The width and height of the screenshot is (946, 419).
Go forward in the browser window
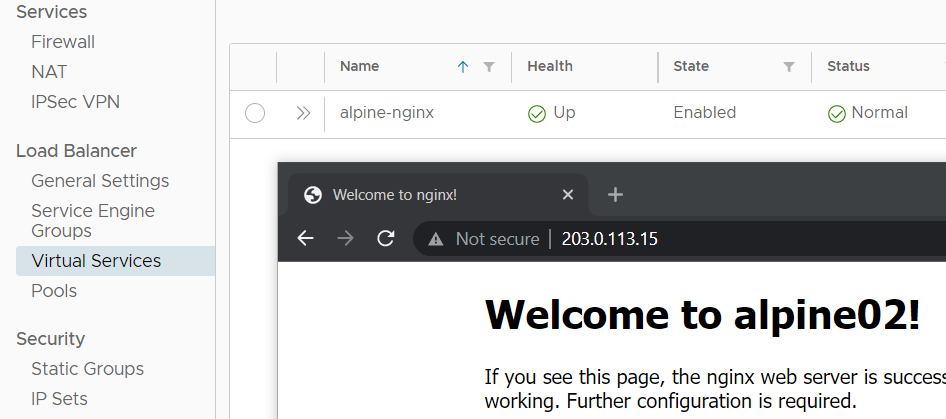point(346,238)
